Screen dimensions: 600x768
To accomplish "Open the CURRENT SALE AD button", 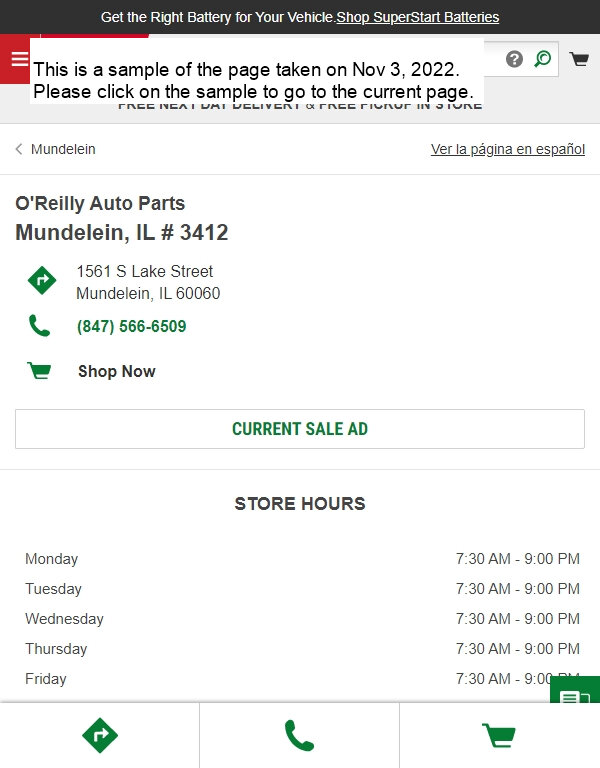I will click(x=300, y=429).
